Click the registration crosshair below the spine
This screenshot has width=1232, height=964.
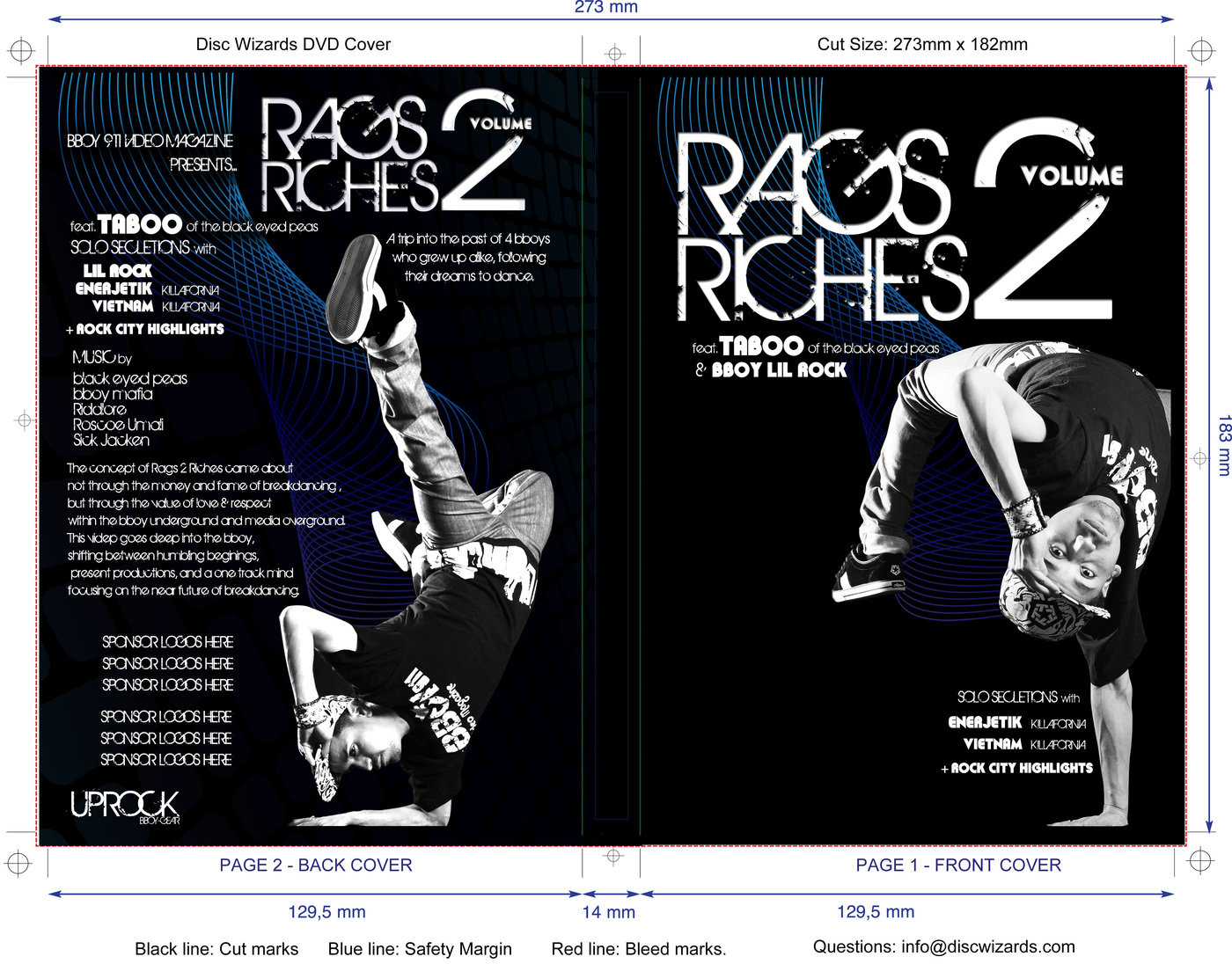(614, 856)
